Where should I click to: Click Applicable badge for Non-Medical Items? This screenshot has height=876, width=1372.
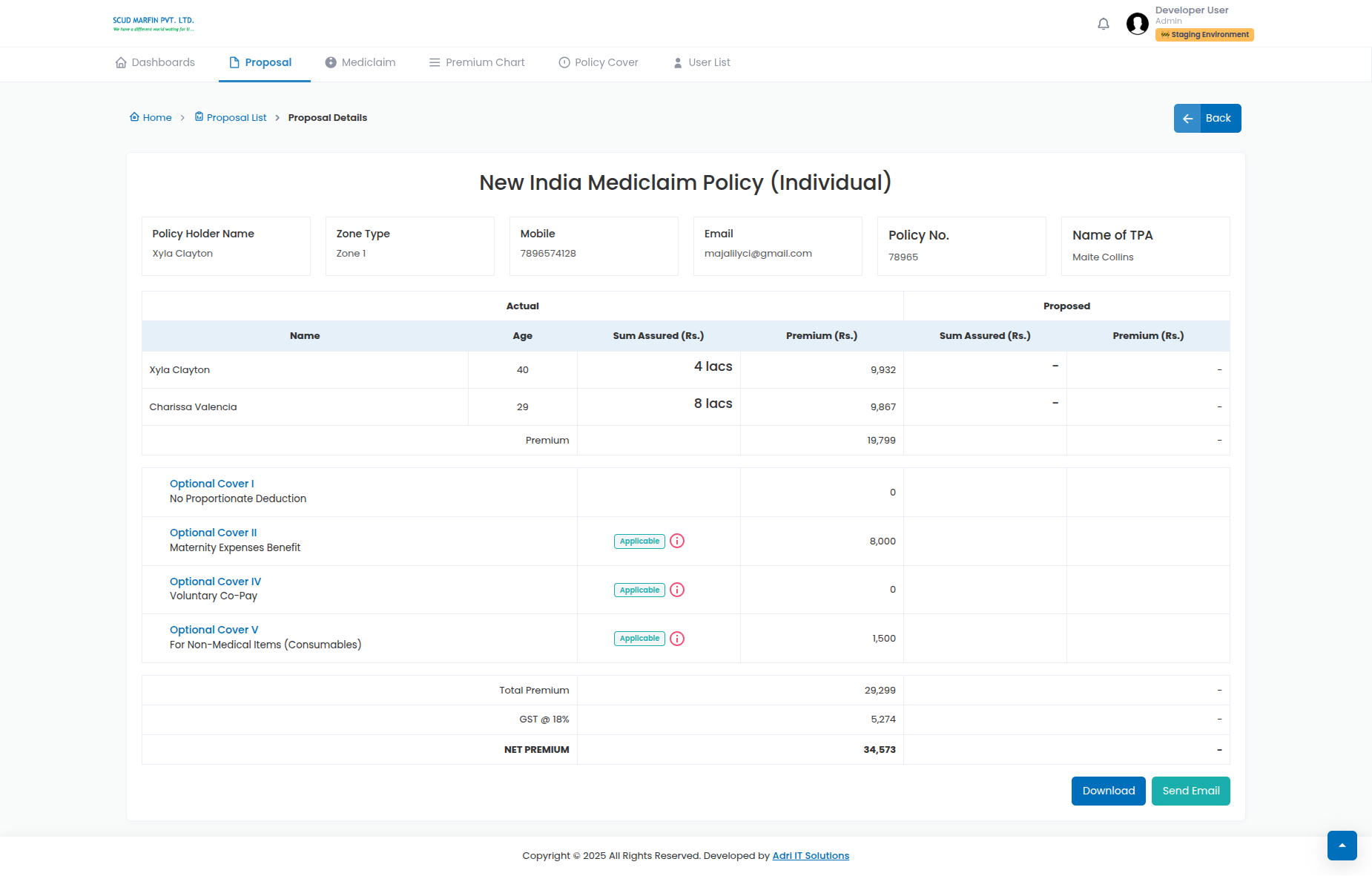[x=639, y=639]
